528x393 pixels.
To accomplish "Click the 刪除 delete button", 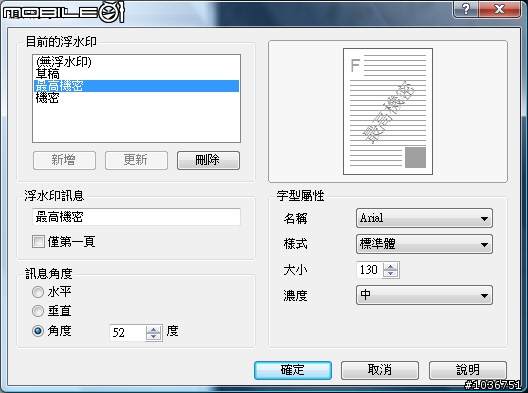I will point(208,160).
